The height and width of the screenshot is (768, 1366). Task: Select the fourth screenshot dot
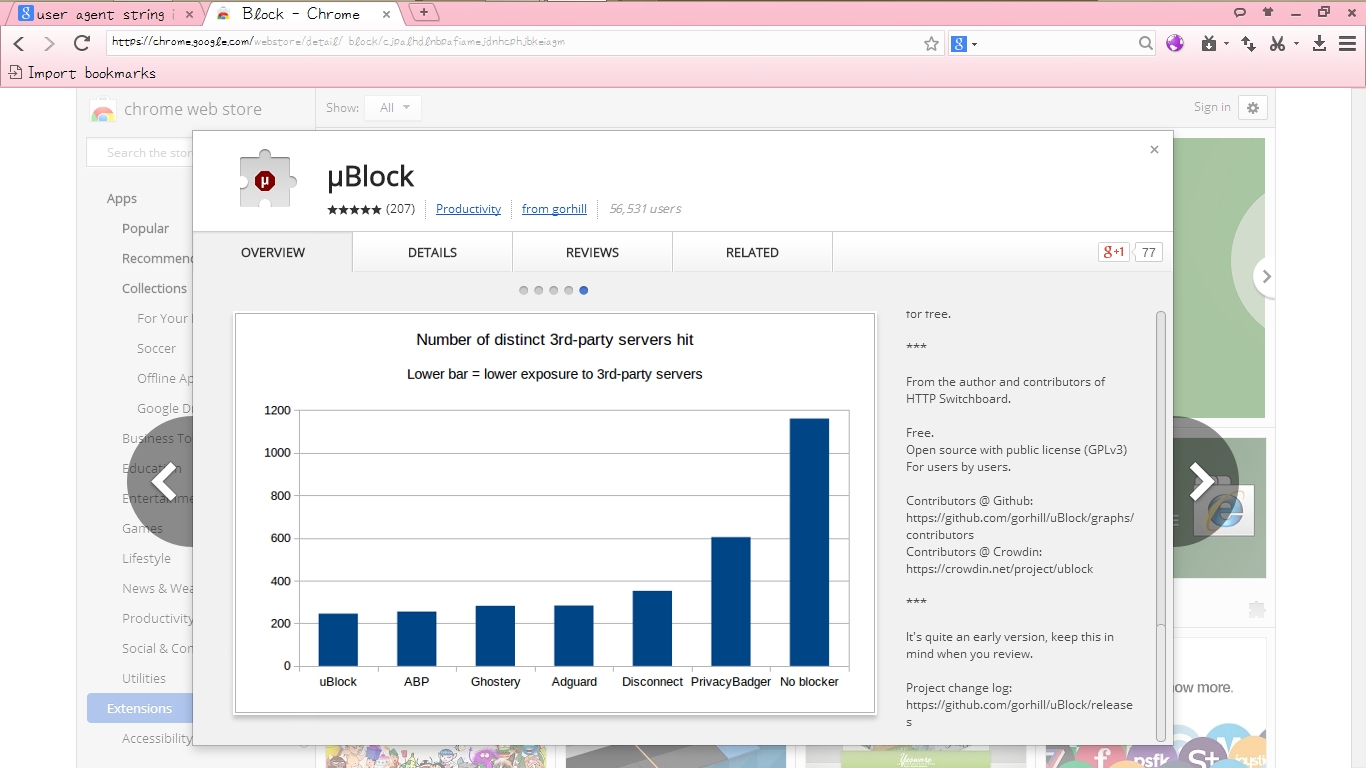568,290
